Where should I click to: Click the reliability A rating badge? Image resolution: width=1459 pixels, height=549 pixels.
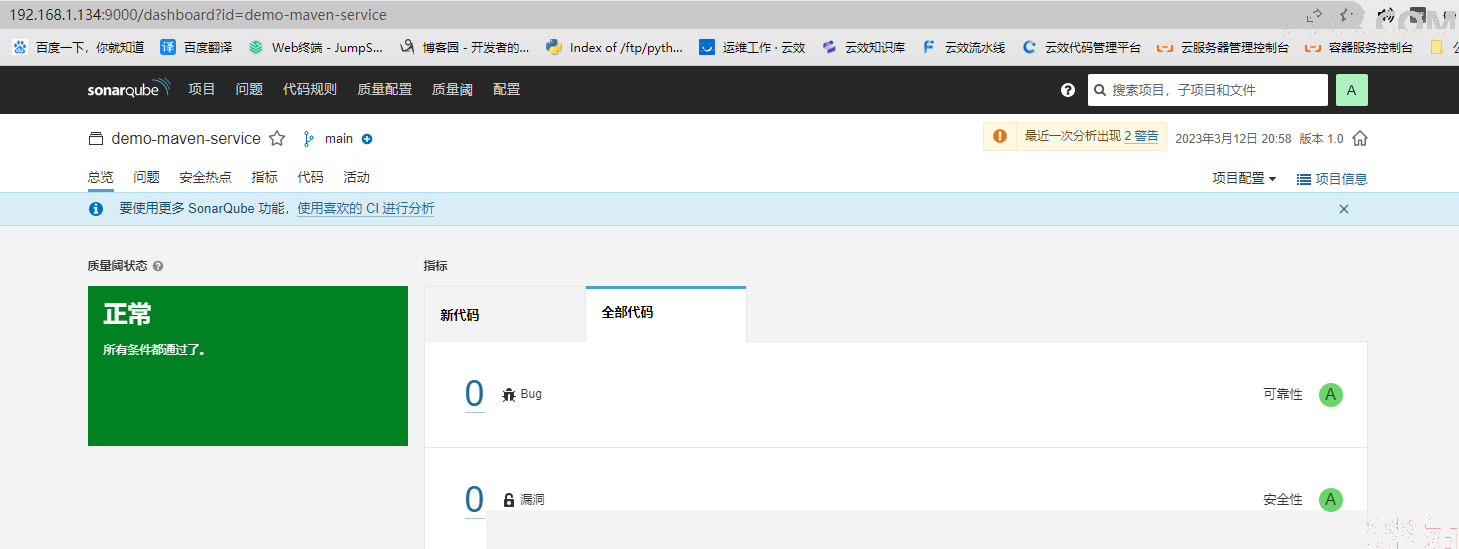1330,394
